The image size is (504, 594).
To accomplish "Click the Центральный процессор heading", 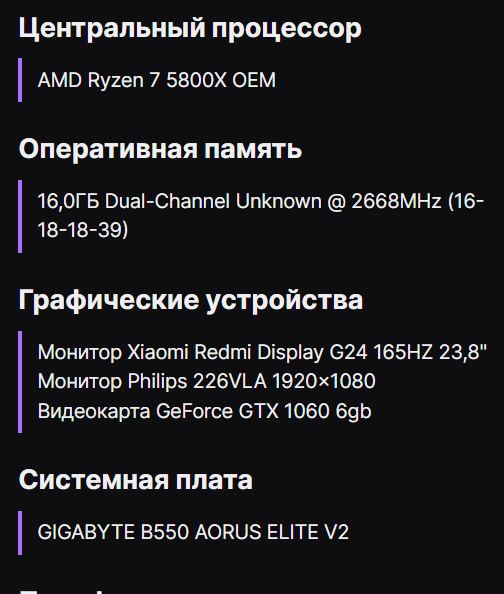I will [190, 28].
